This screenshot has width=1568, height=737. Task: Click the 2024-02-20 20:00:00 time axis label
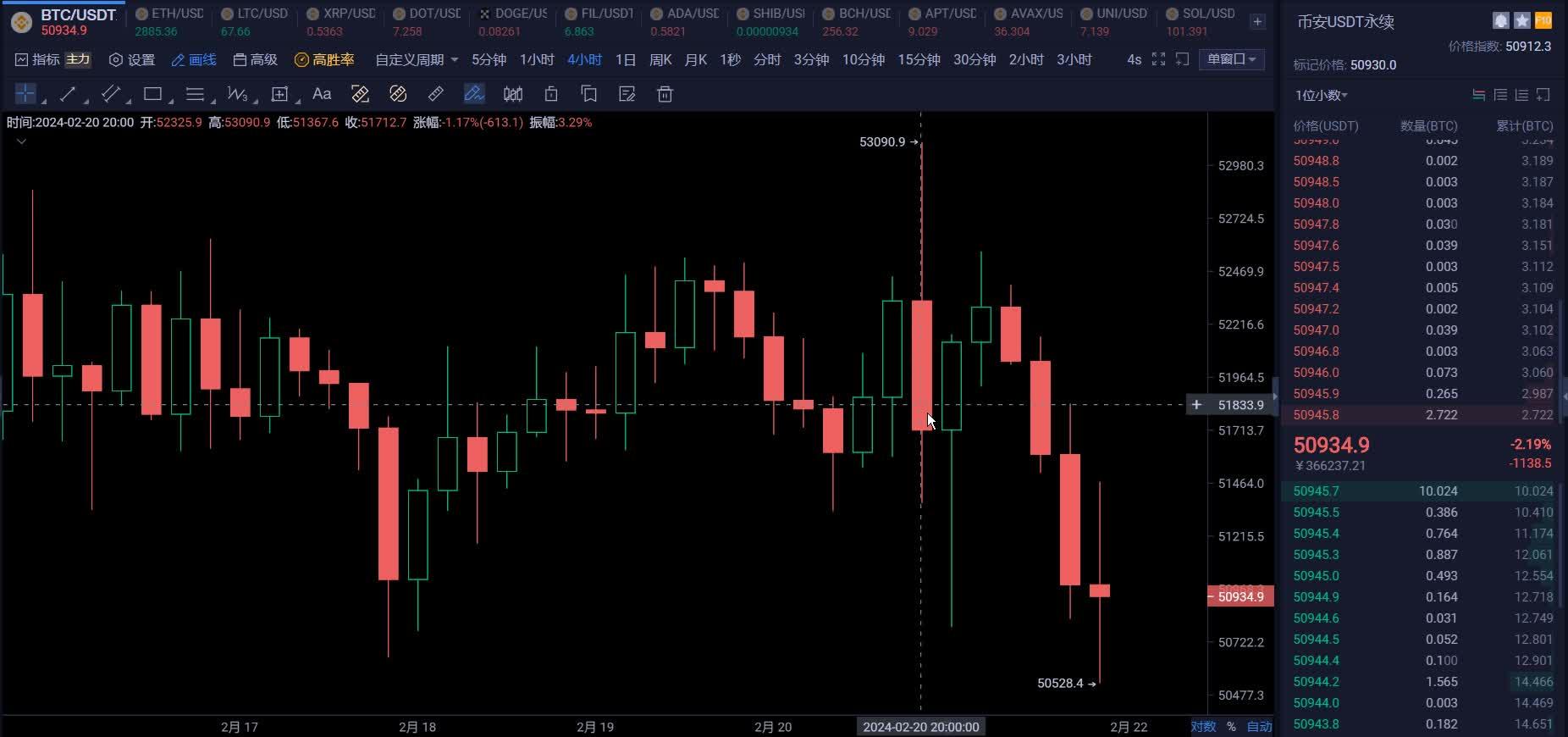click(921, 727)
